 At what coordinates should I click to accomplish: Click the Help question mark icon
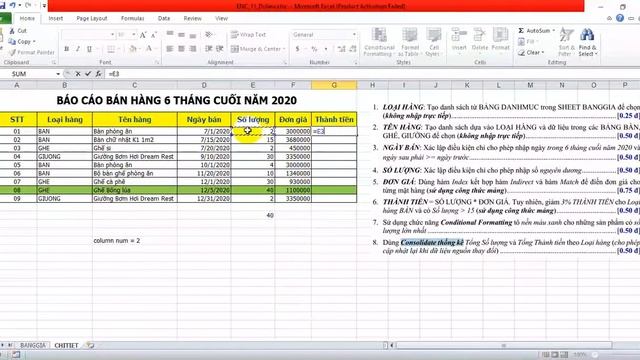click(x=620, y=18)
